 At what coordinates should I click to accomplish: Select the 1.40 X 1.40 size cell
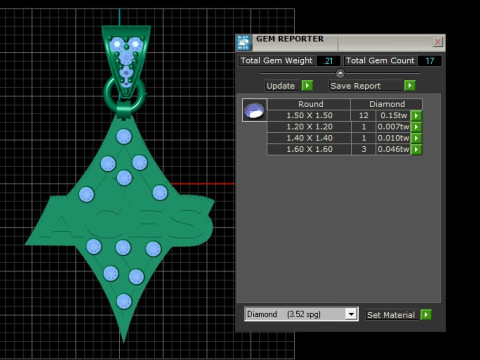[309, 138]
